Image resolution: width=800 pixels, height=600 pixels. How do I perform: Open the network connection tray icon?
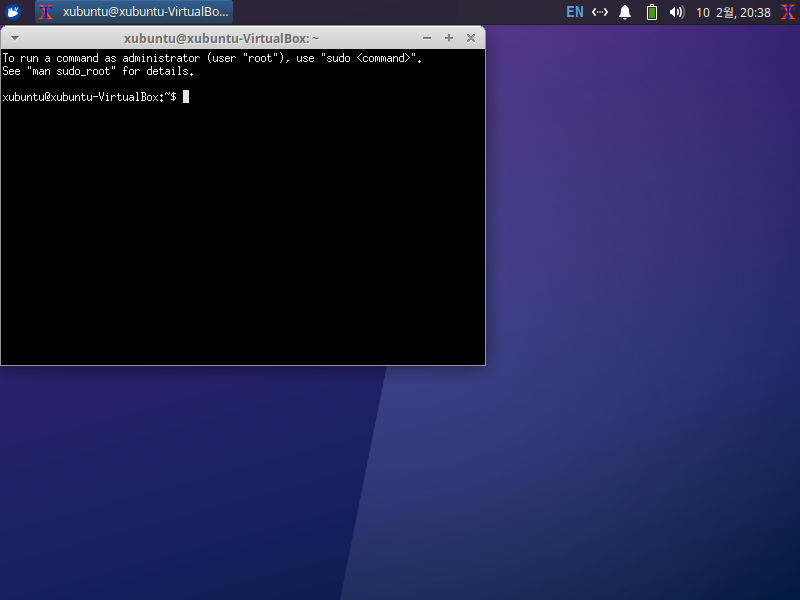tap(599, 12)
